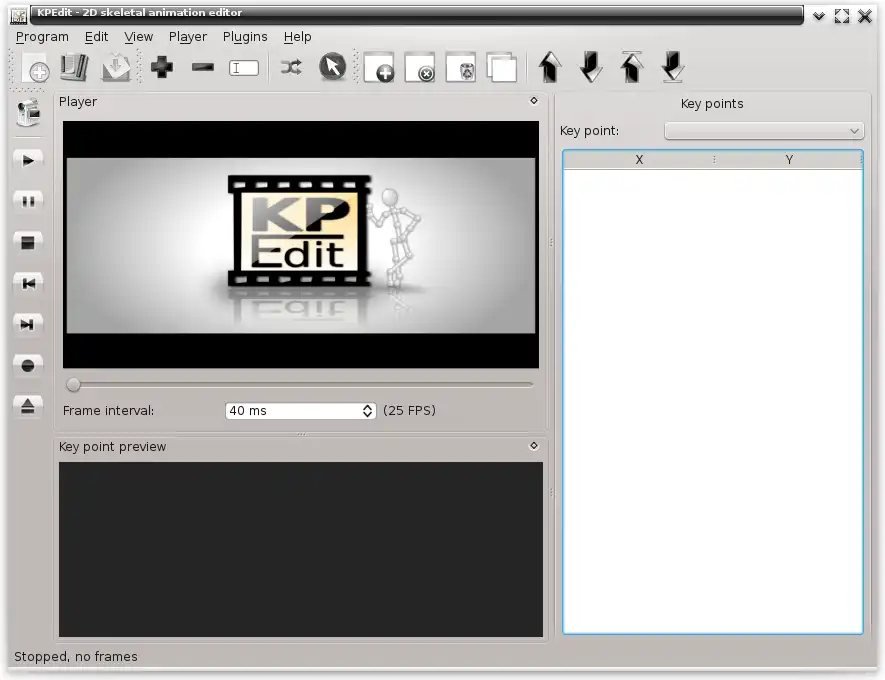The image size is (885, 680).
Task: Click the frame recycle bin icon
Action: 461,68
